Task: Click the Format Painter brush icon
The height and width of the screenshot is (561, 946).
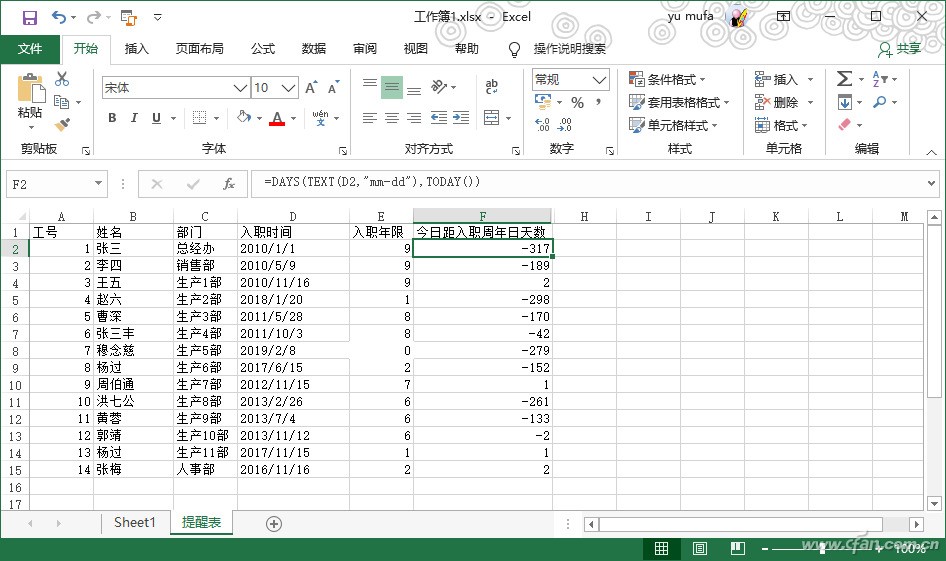Action: click(62, 124)
